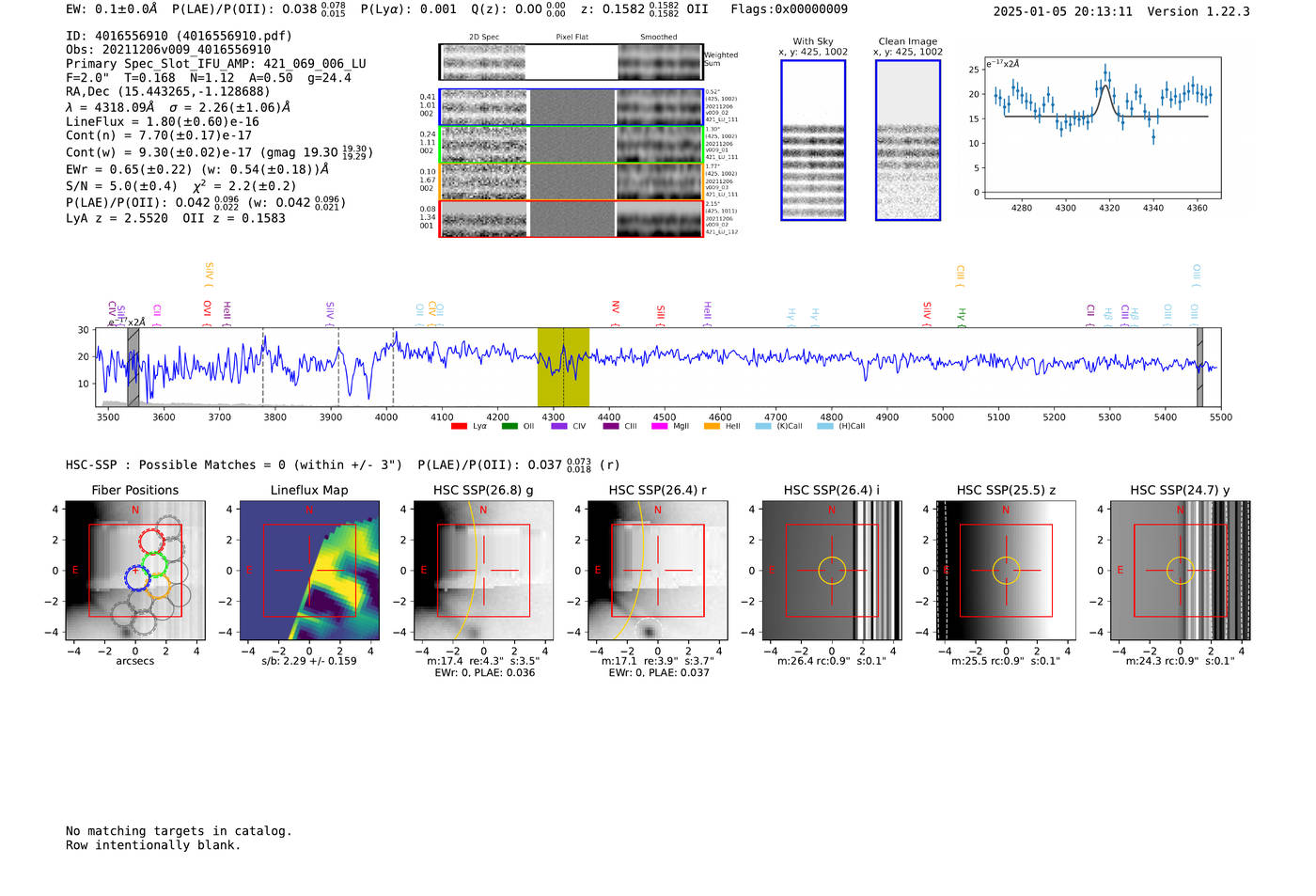This screenshot has height=896, width=1316.
Task: Click the P(Lyα): 0.001 header value
Action: [409, 9]
